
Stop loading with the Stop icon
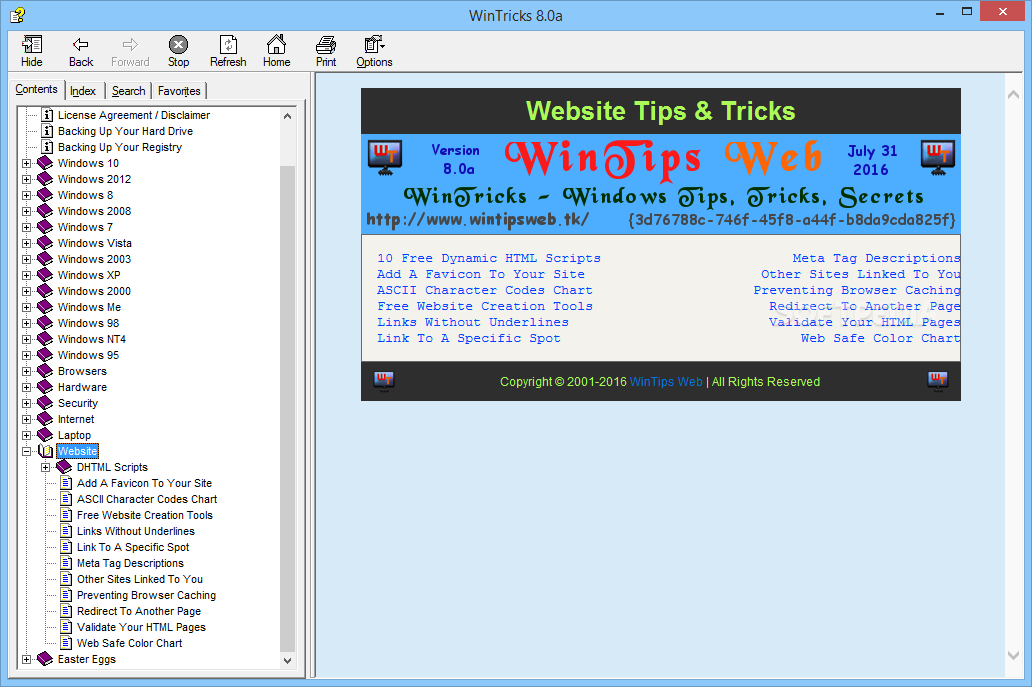[x=178, y=51]
